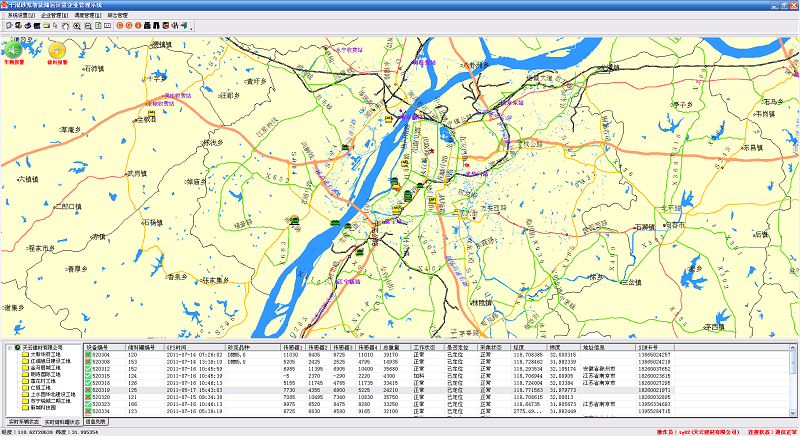Click the dark blue screen toolbar icon
The height and width of the screenshot is (436, 800).
(37, 25)
